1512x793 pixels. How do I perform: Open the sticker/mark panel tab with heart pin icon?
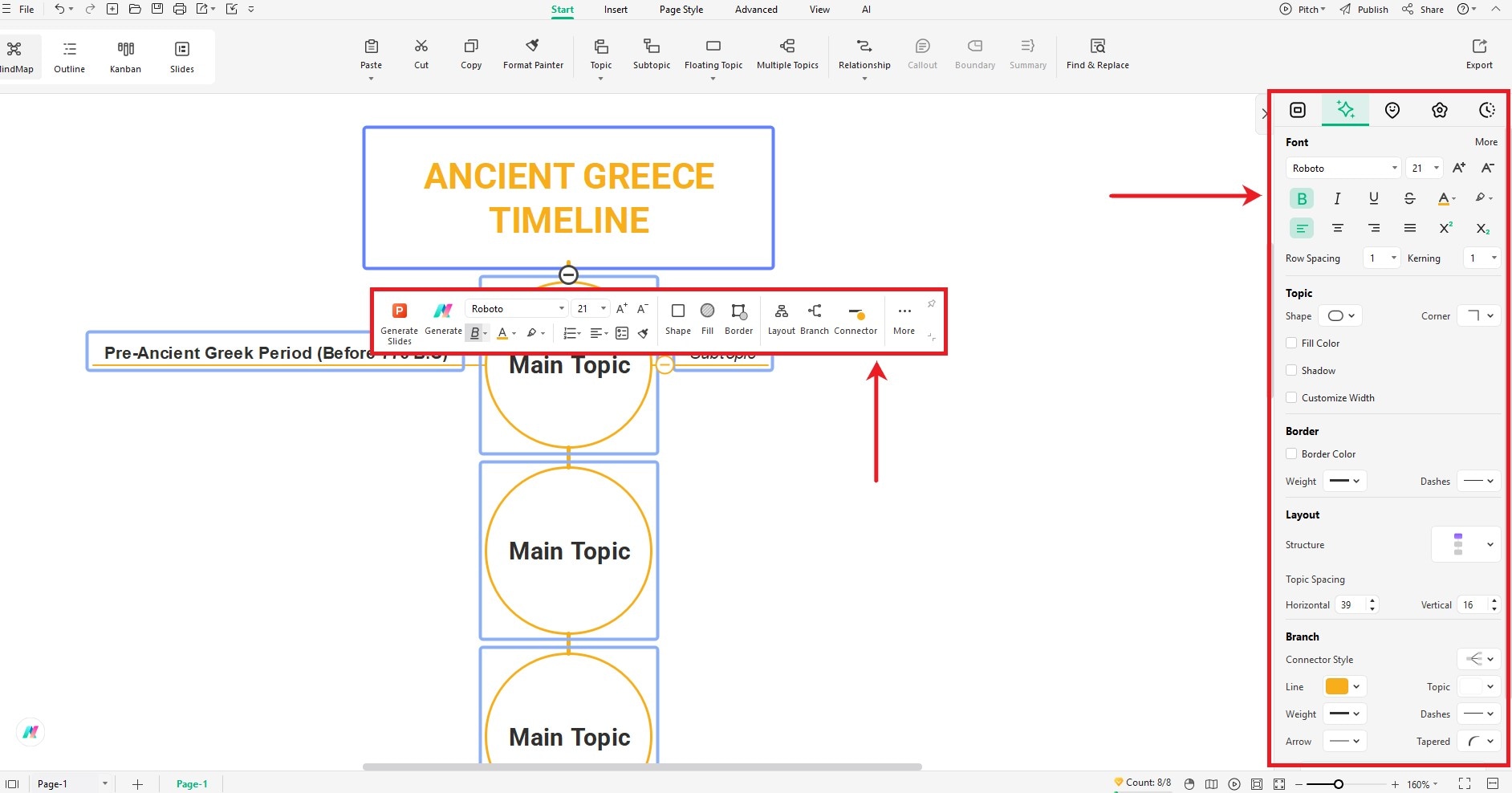click(x=1392, y=110)
